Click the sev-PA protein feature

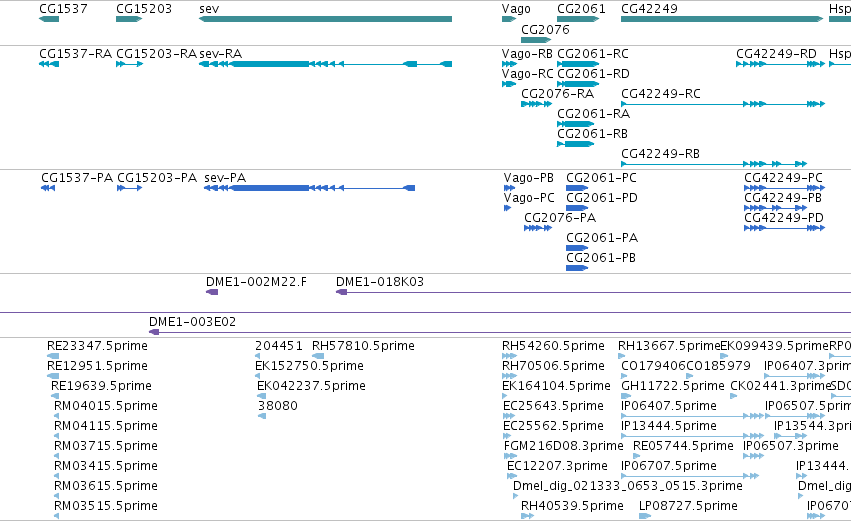click(x=309, y=188)
